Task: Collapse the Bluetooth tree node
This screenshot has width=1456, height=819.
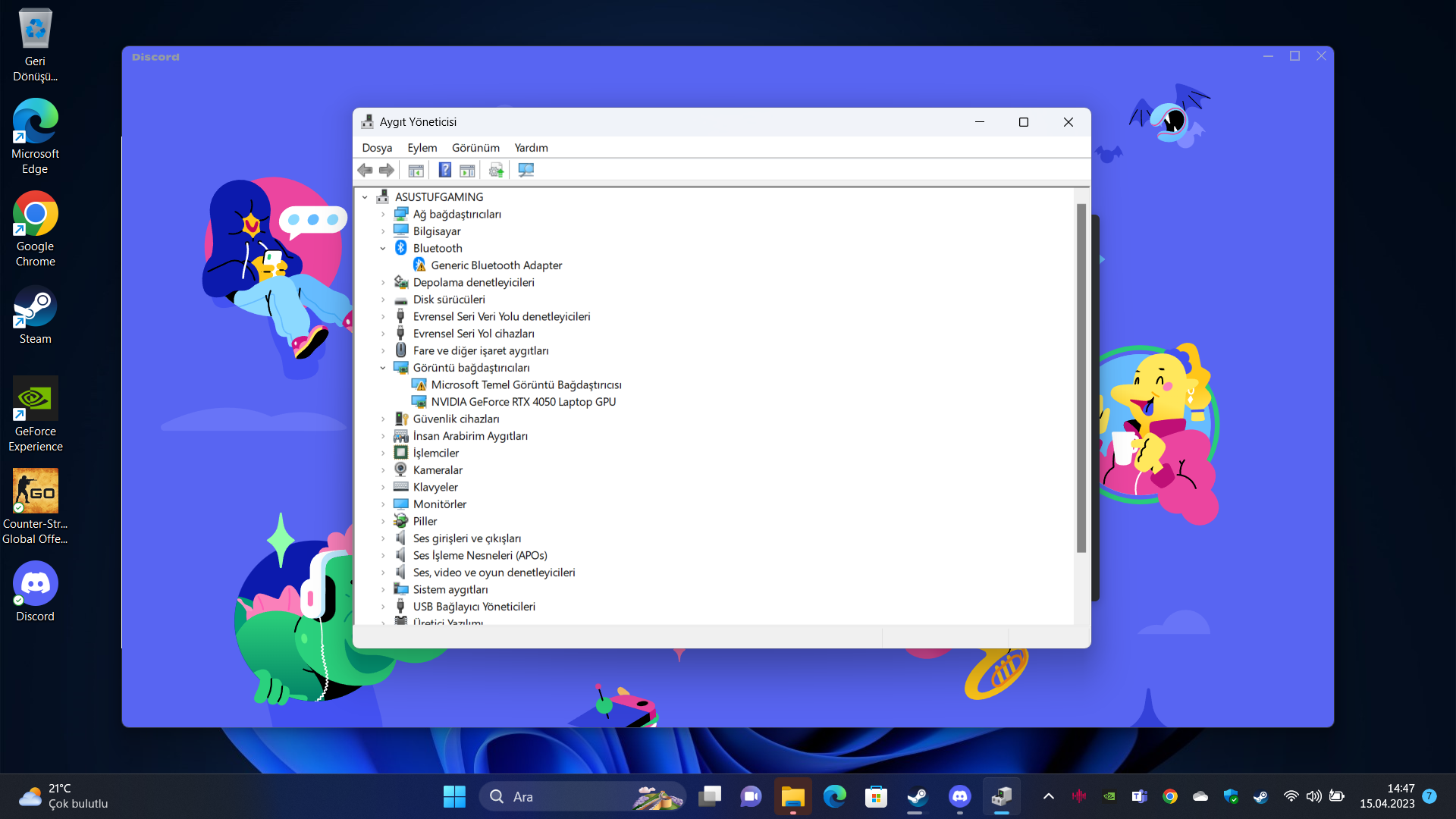Action: coord(383,248)
